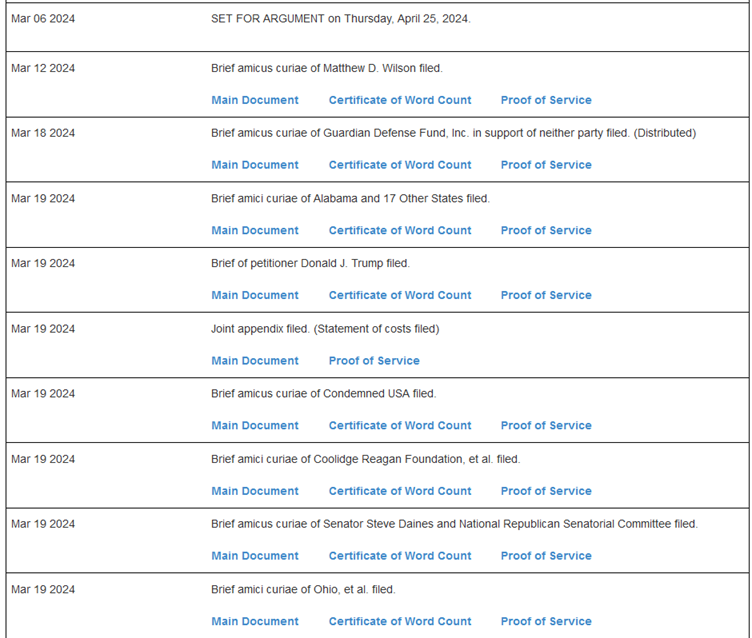Open Proof of Service for Matthew D. Wilson brief
The height and width of the screenshot is (638, 752).
click(x=546, y=100)
